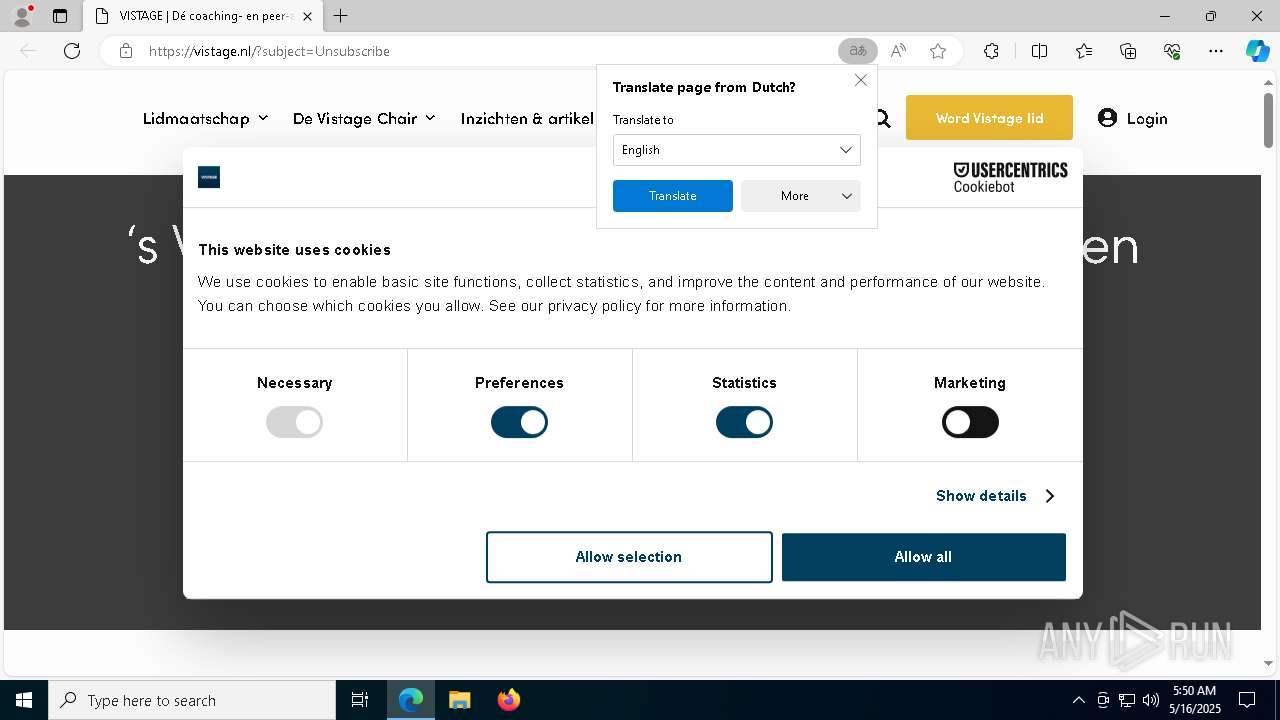This screenshot has width=1280, height=720.
Task: View site information lock icon
Action: (x=126, y=51)
